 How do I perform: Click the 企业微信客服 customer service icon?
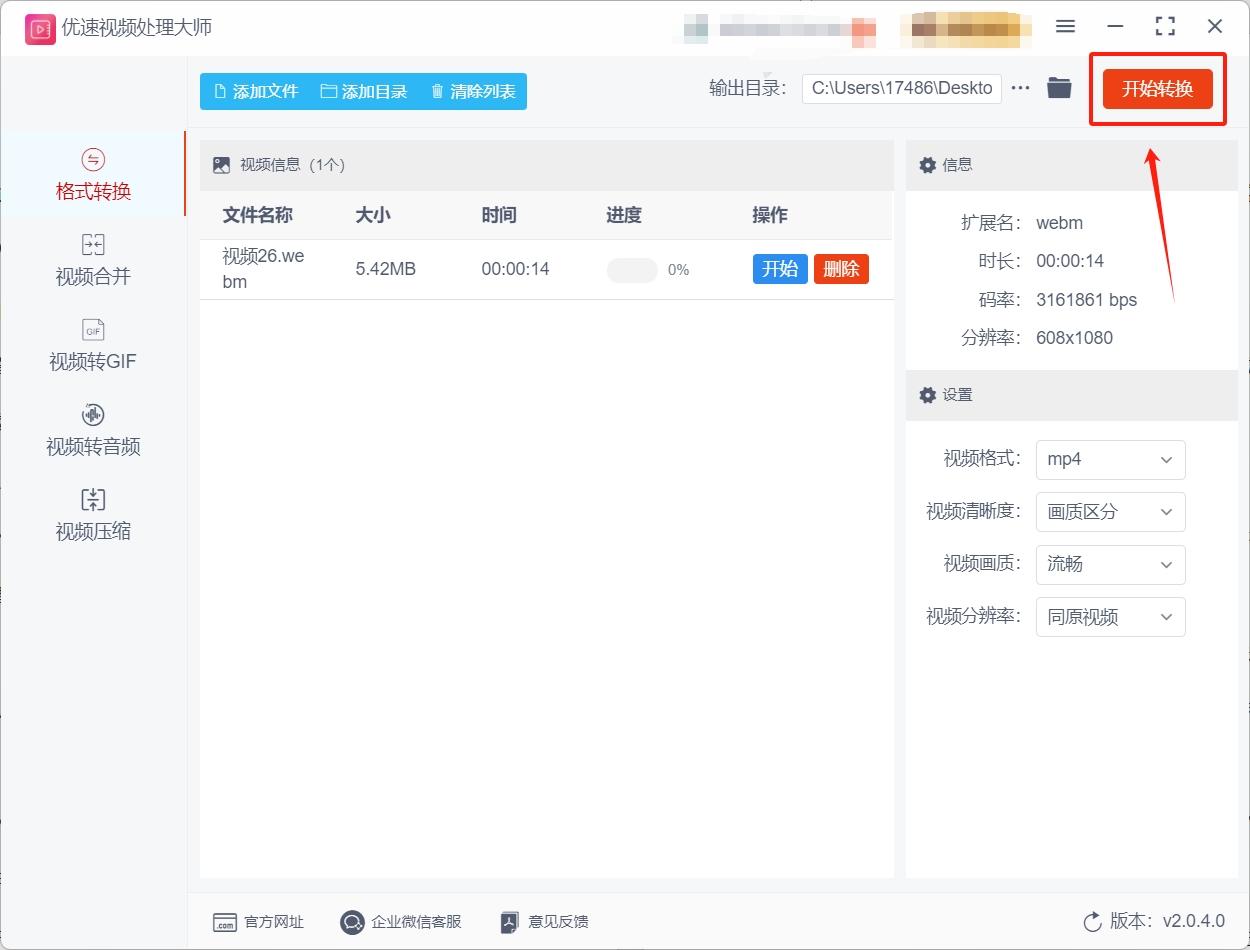pyautogui.click(x=351, y=922)
